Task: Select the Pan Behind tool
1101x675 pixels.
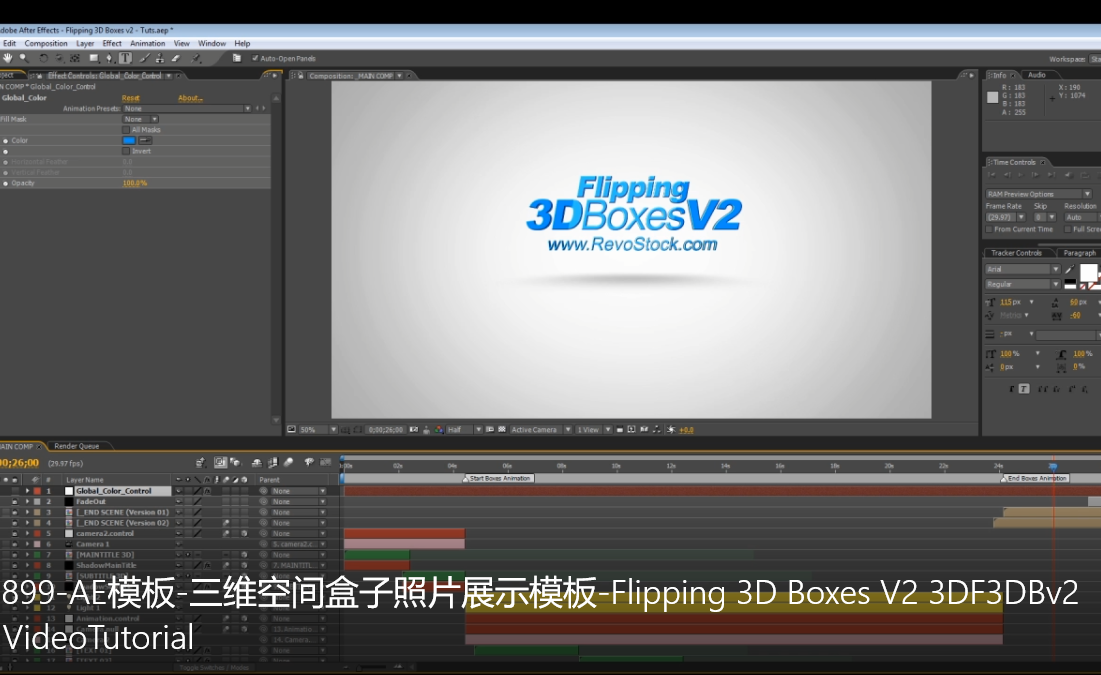Action: tap(75, 58)
